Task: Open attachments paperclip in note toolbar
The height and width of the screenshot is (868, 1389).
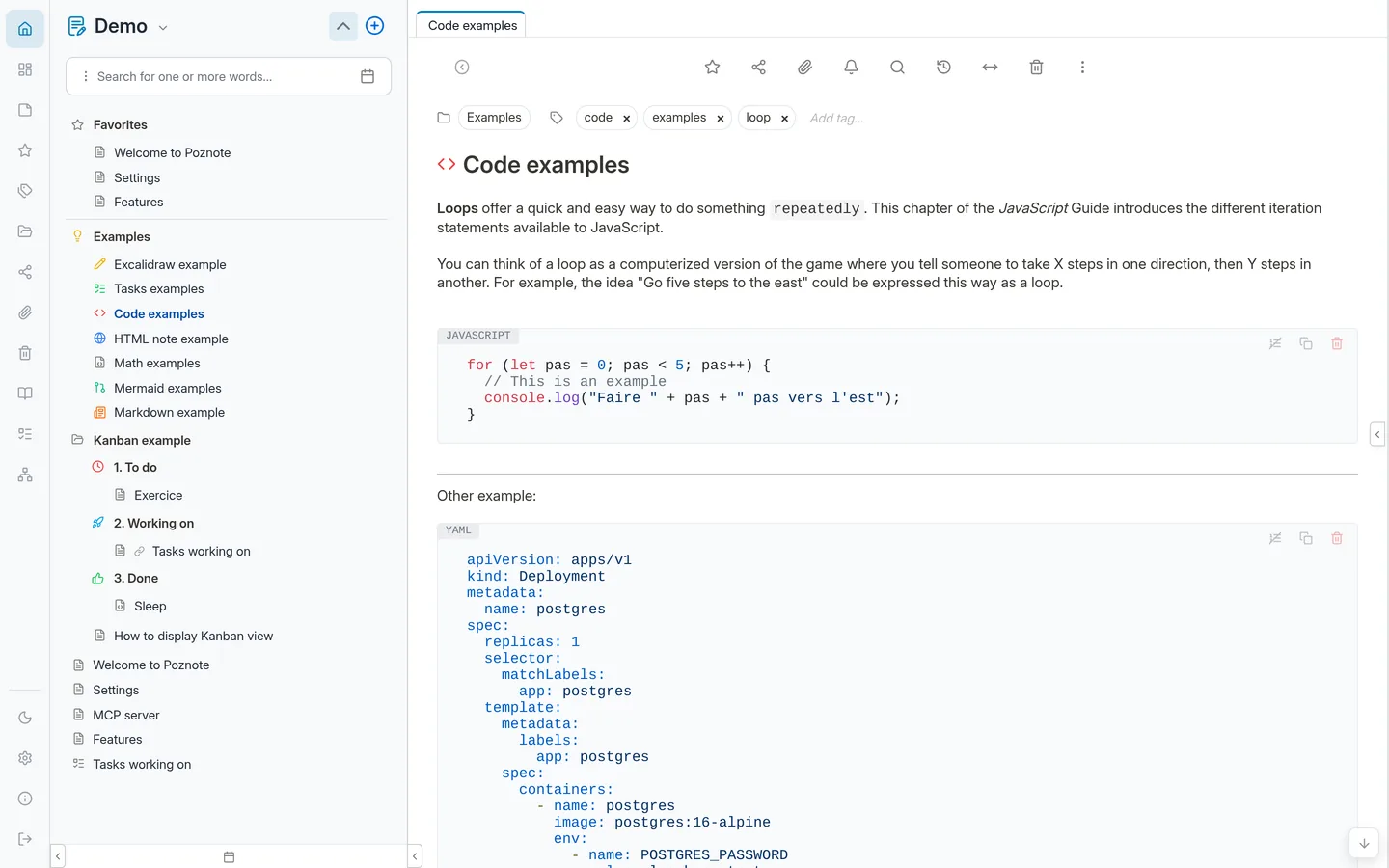Action: coord(805,67)
